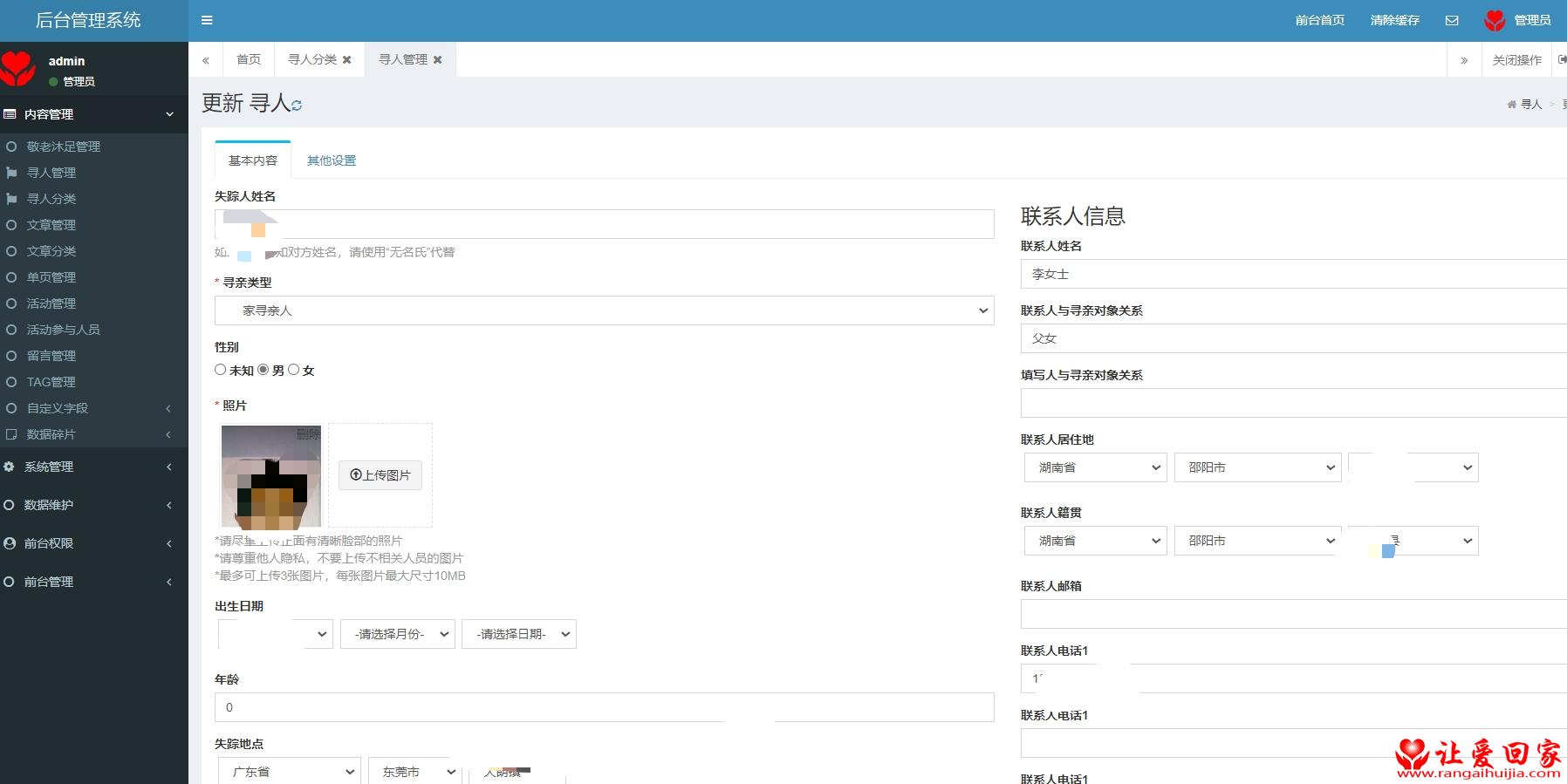The height and width of the screenshot is (784, 1567).
Task: Open the 寻亲类型 dropdown
Action: click(x=605, y=310)
